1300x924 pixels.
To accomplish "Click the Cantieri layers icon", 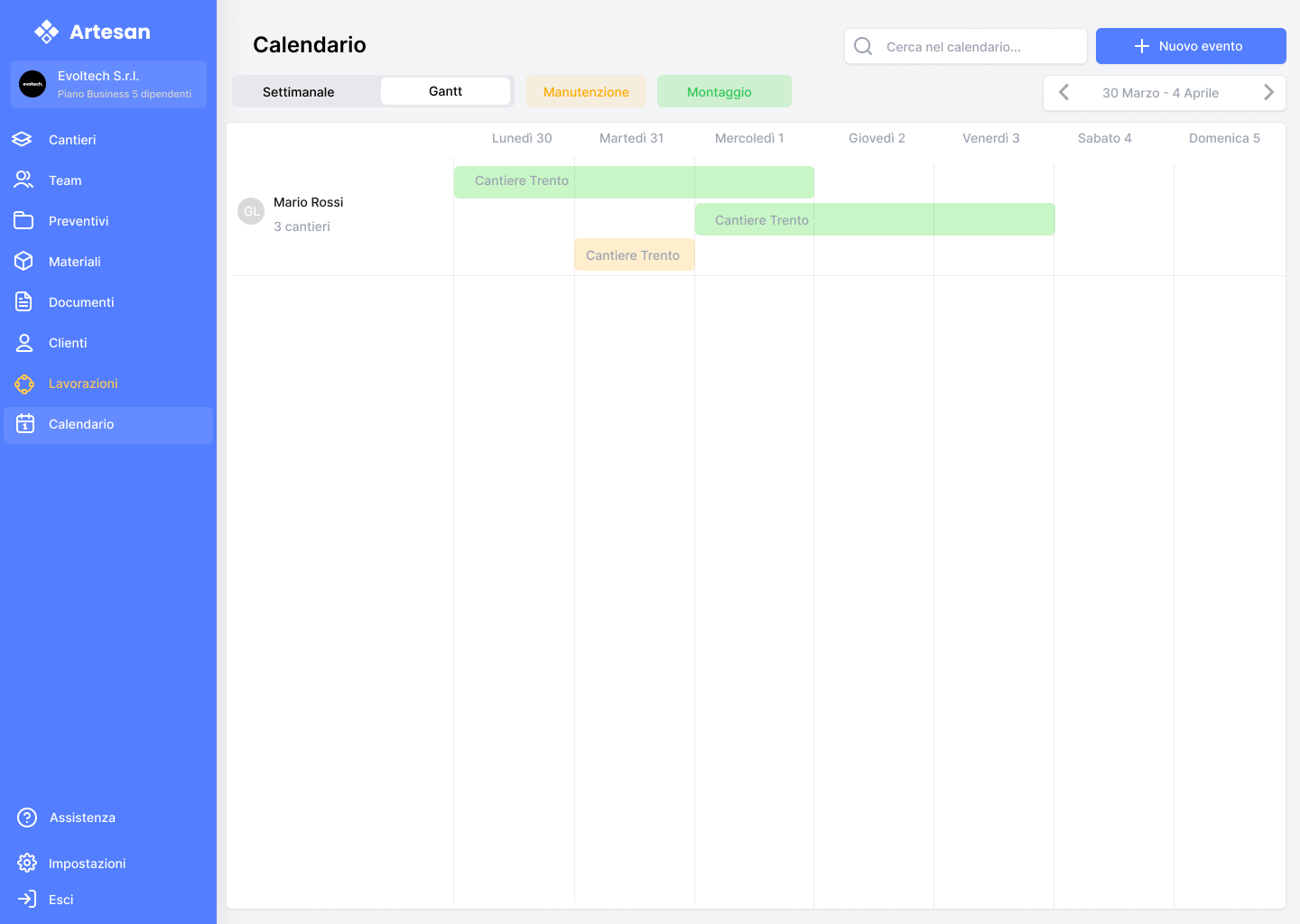I will click(x=23, y=139).
